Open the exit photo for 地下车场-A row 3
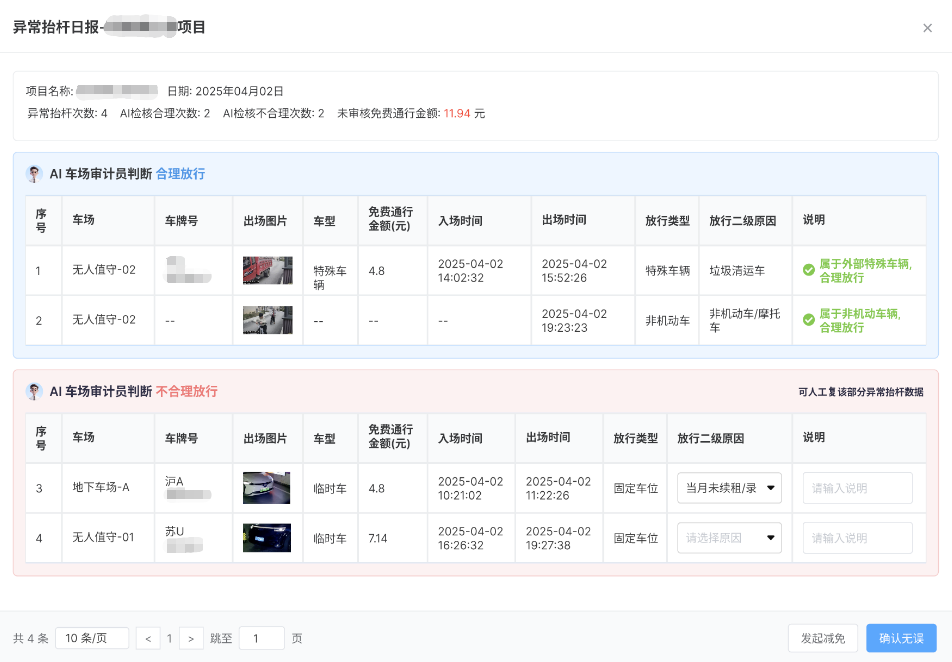 click(268, 488)
